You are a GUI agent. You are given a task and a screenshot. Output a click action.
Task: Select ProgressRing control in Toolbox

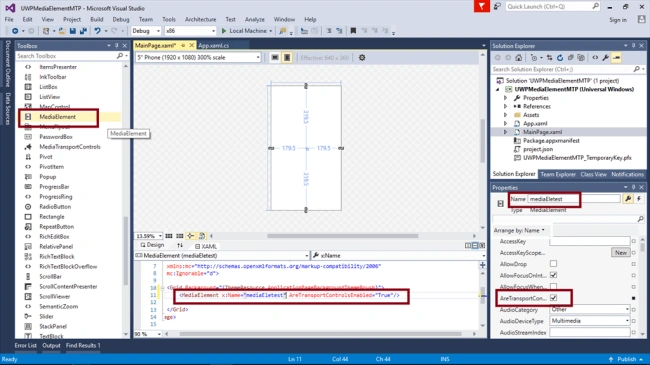click(x=56, y=197)
